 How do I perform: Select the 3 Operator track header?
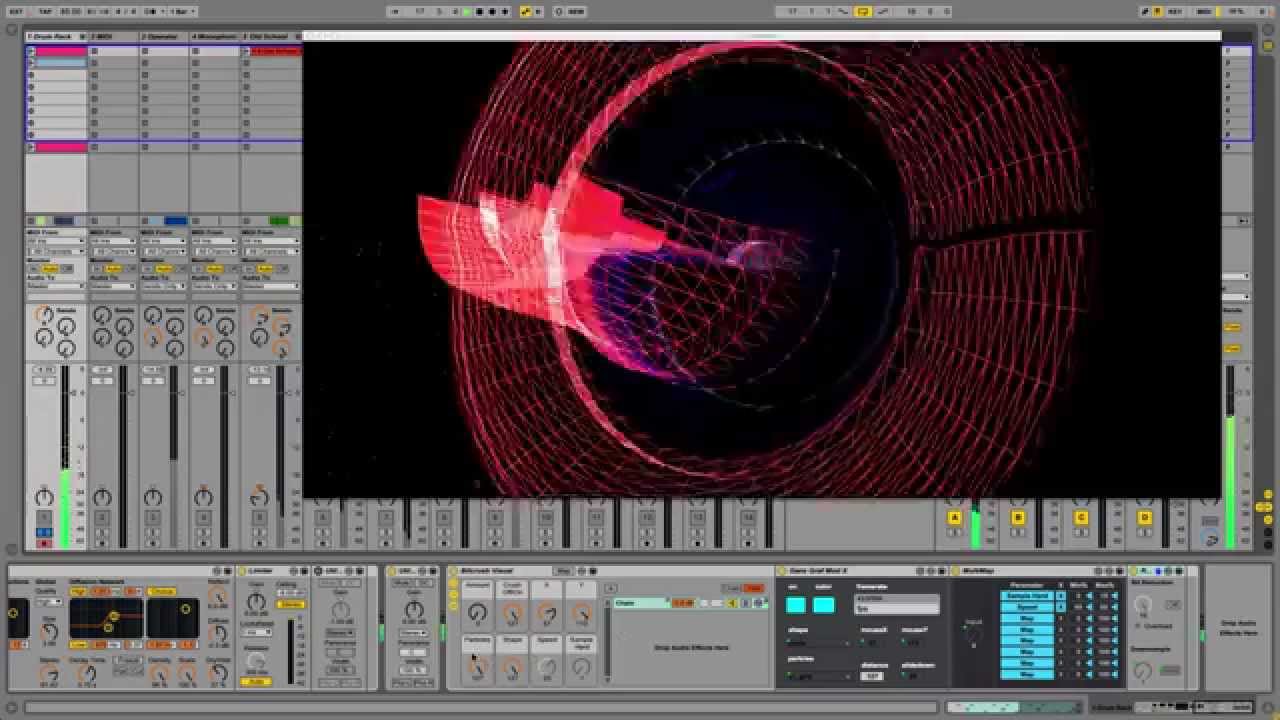tap(164, 36)
